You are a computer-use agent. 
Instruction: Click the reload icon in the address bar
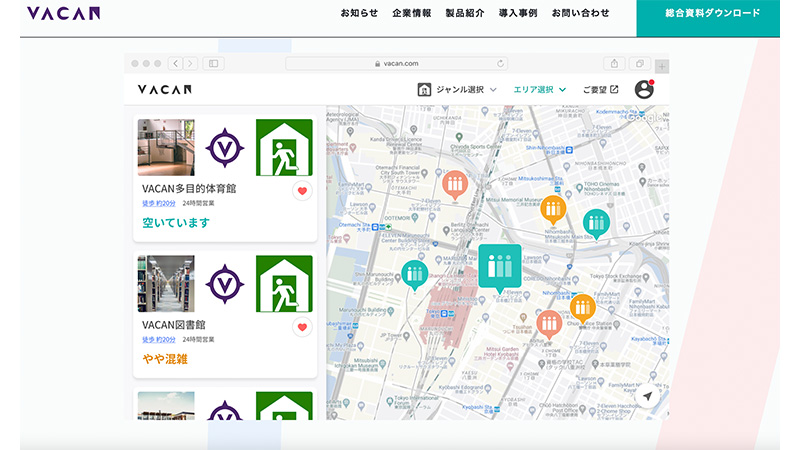coord(501,63)
